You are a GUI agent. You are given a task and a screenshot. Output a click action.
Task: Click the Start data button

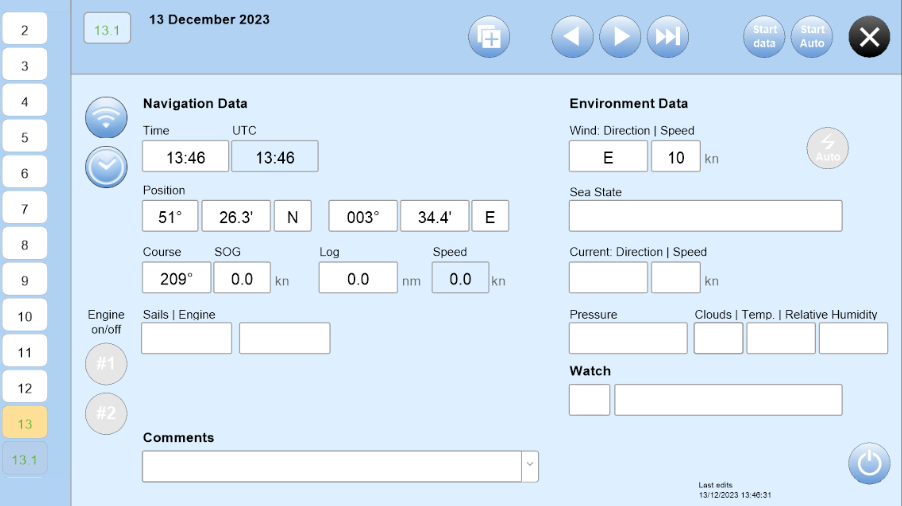[764, 37]
